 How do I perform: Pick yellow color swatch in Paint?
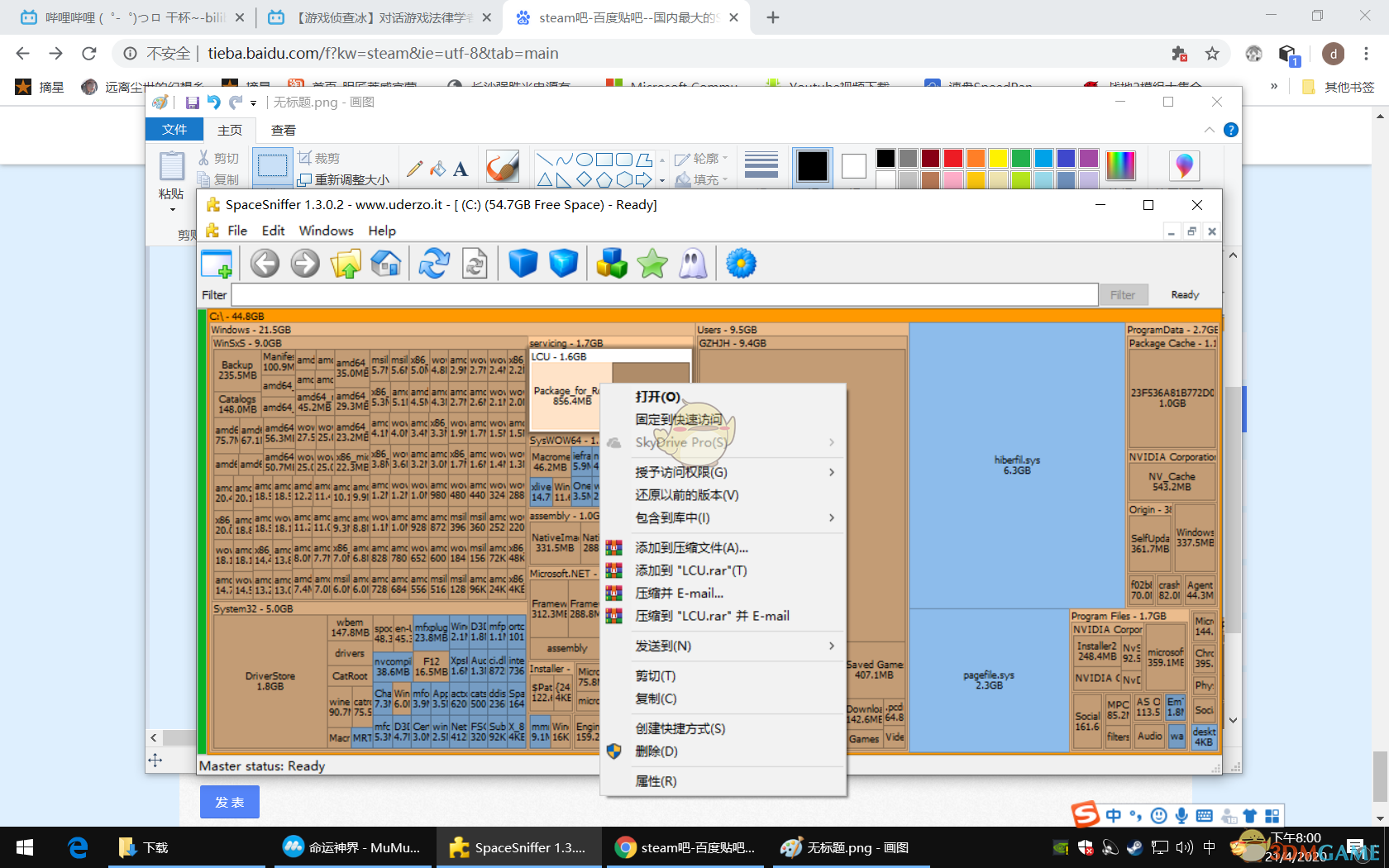click(998, 158)
